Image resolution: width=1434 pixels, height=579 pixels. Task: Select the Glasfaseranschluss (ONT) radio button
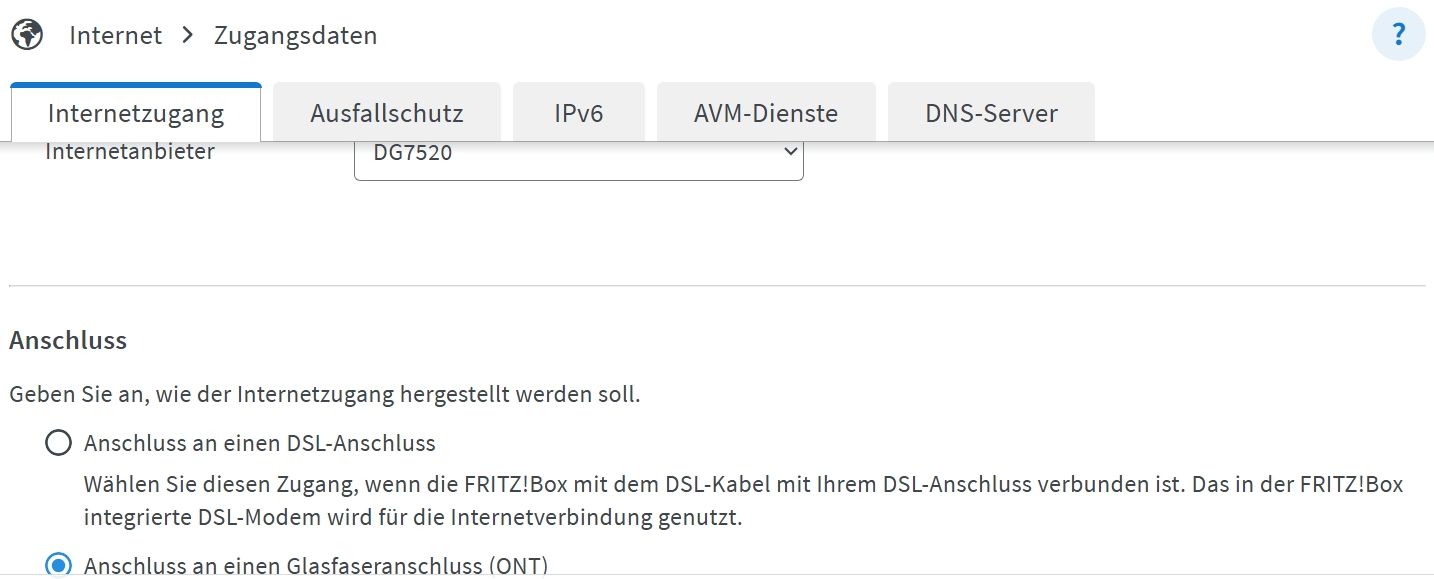click(59, 565)
